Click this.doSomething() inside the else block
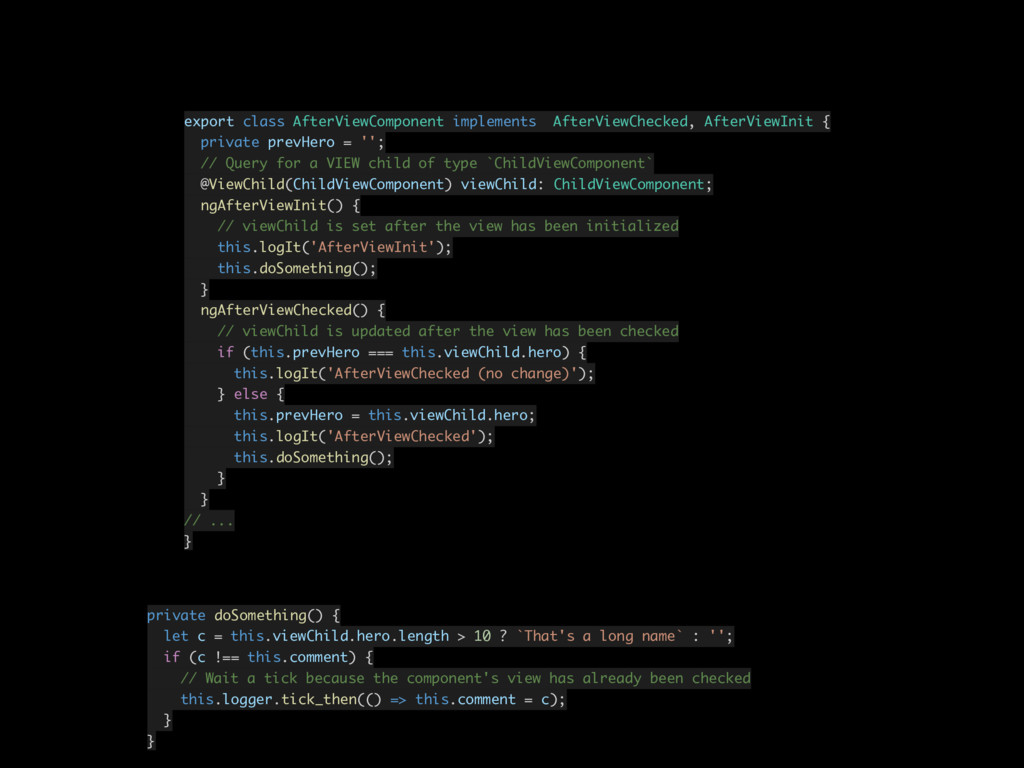Screen dimensions: 1024x768 (313, 457)
